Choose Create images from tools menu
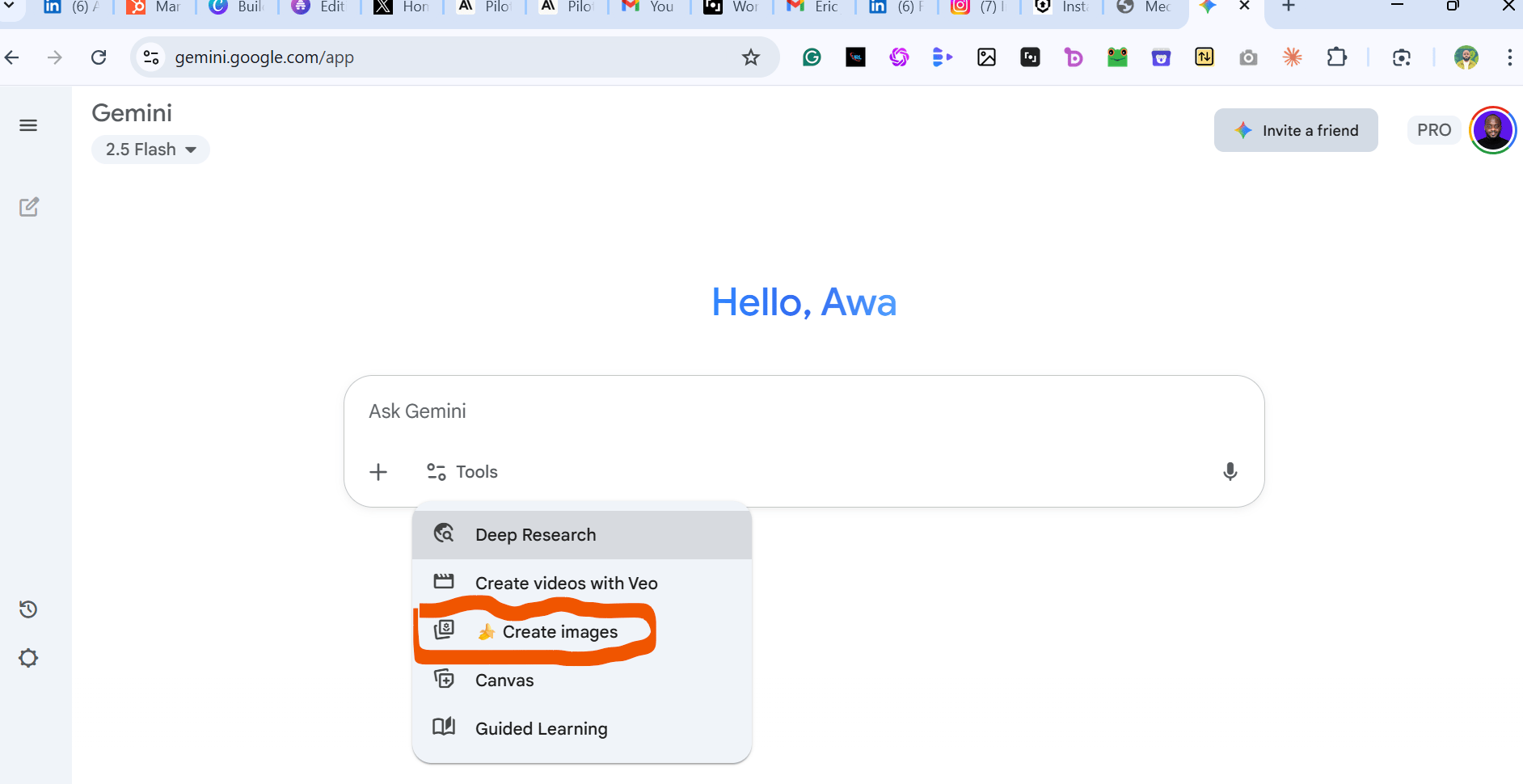 pyautogui.click(x=582, y=632)
